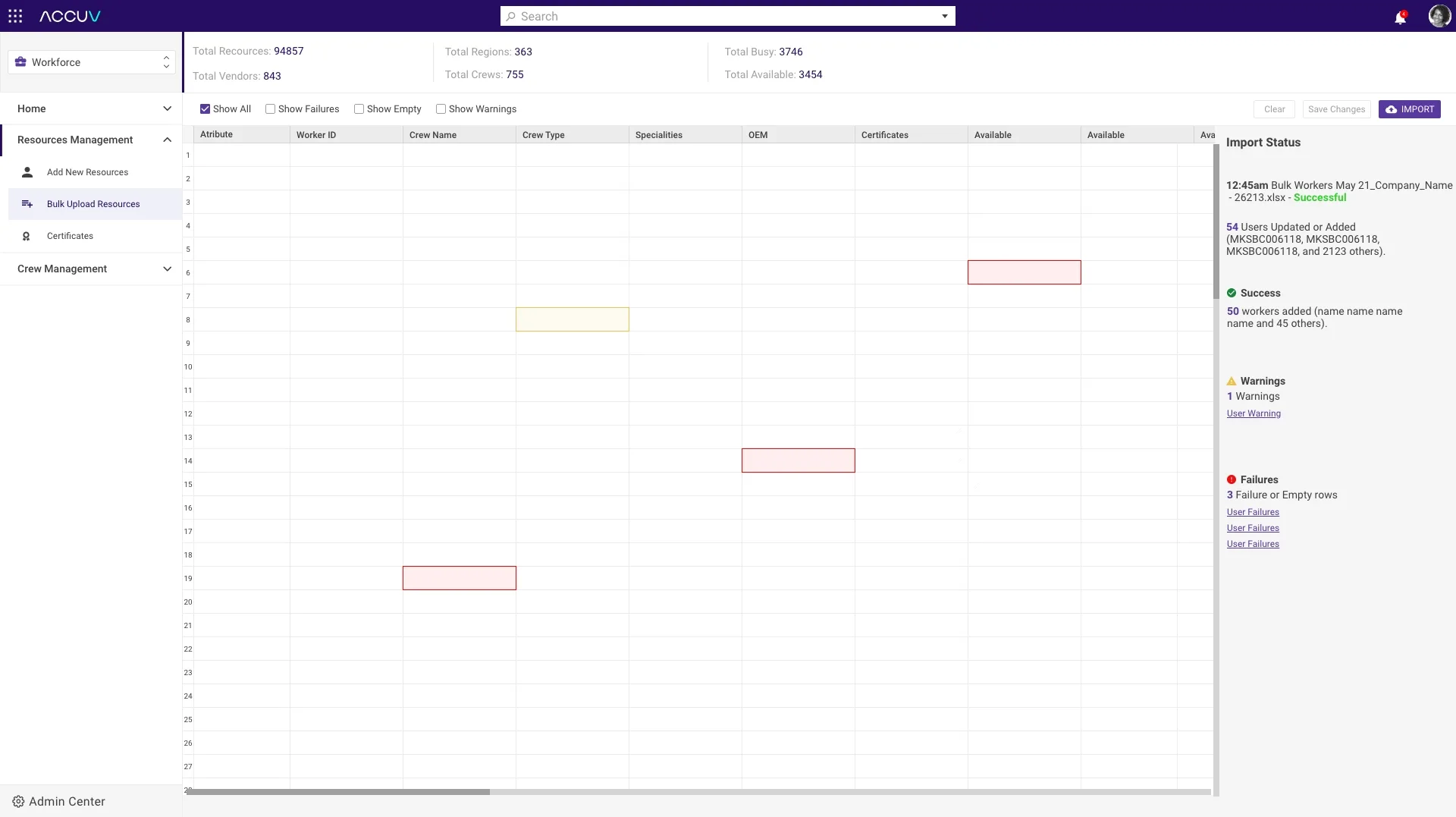Viewport: 1456px width, 817px height.
Task: Check the Show Warnings checkbox
Action: click(441, 109)
